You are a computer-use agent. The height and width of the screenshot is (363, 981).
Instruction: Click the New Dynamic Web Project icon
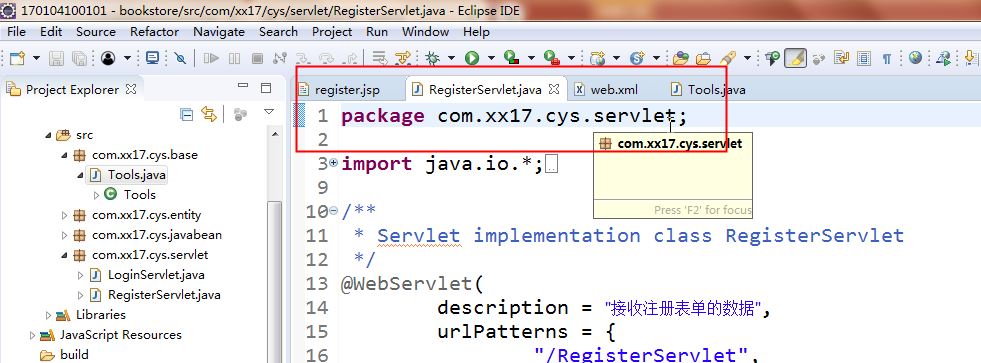coord(597,58)
